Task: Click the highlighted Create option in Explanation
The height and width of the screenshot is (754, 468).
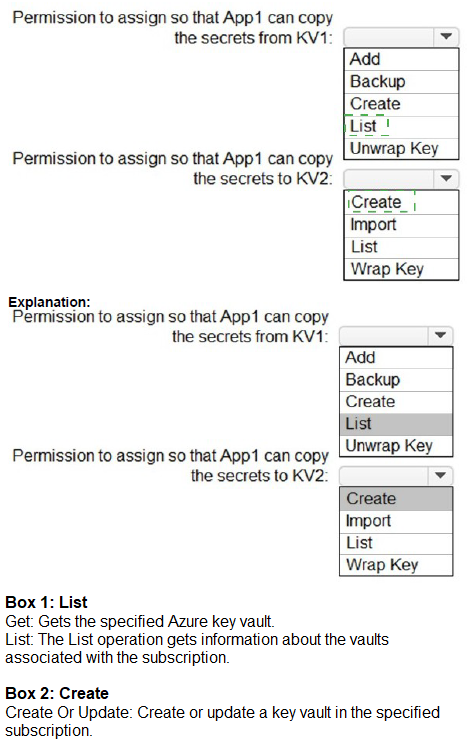Action: pyautogui.click(x=396, y=499)
